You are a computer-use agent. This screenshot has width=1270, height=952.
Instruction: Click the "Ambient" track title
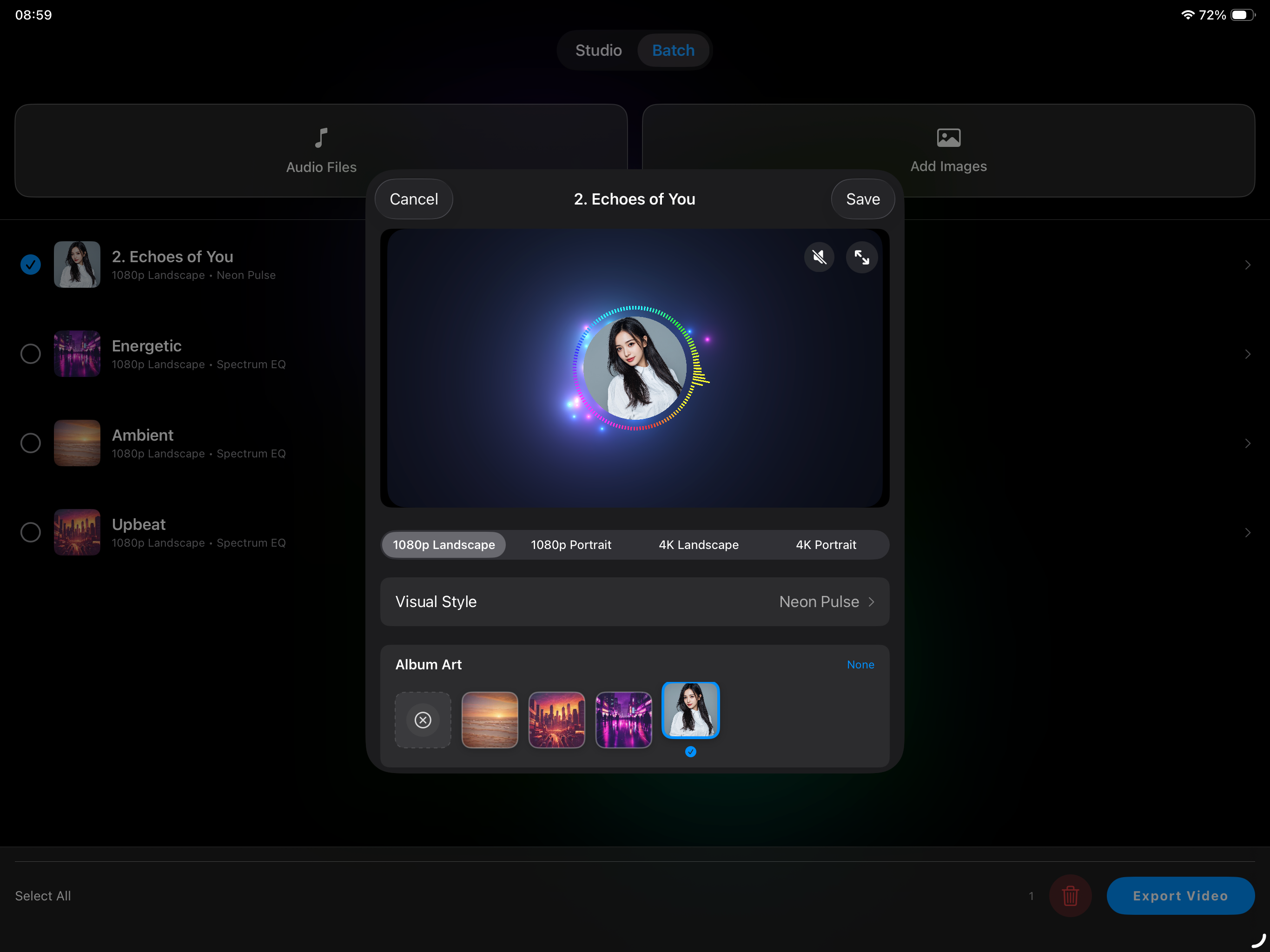(x=142, y=435)
